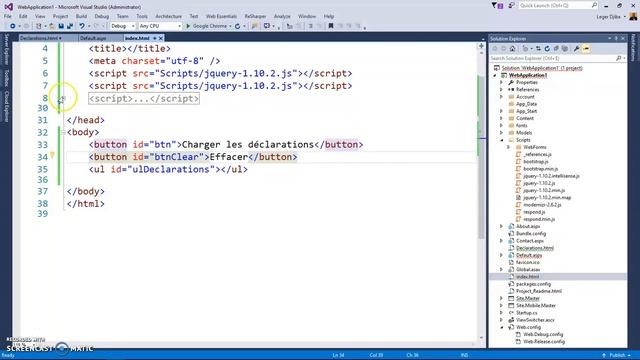Image resolution: width=640 pixels, height=360 pixels.
Task: Click the Home icon in Solution Explorer
Action: point(513,49)
